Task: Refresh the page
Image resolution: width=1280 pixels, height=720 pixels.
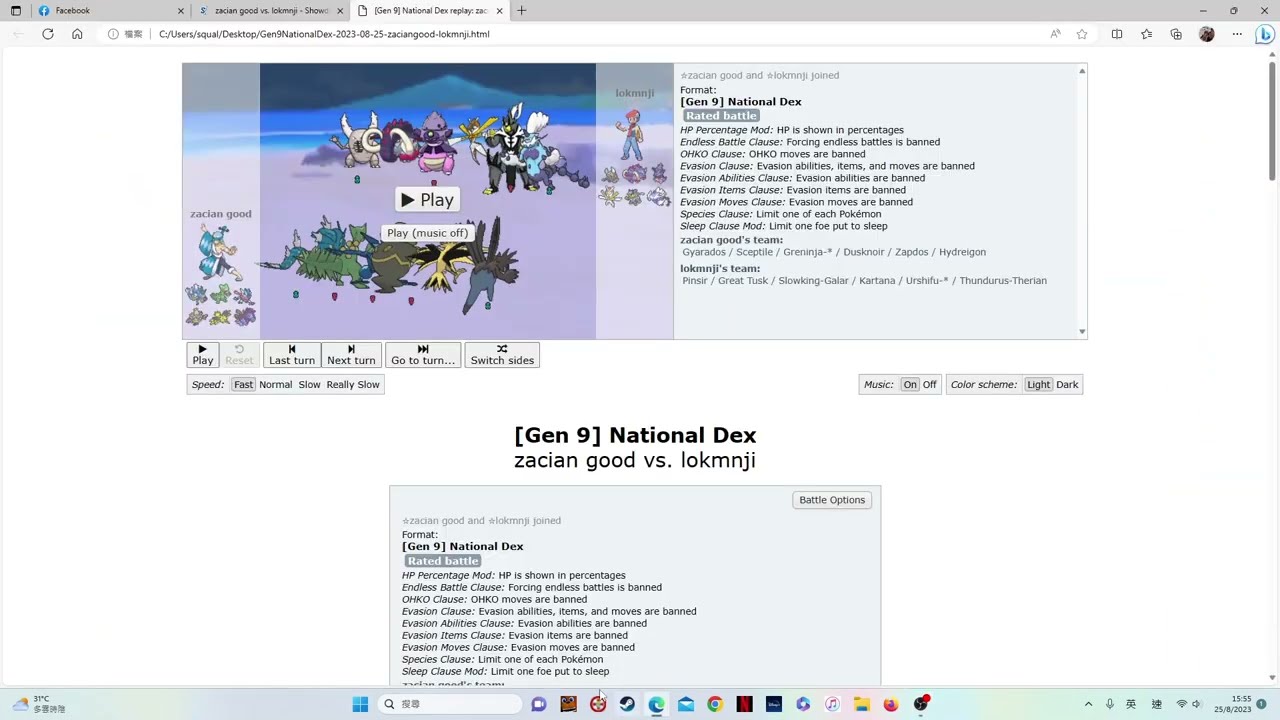Action: coord(48,34)
